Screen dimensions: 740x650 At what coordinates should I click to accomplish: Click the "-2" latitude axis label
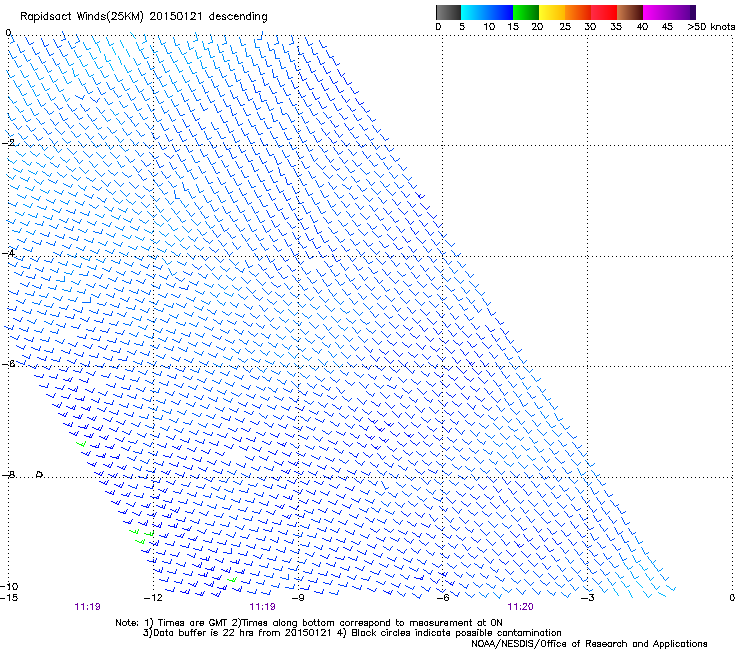[x=8, y=143]
